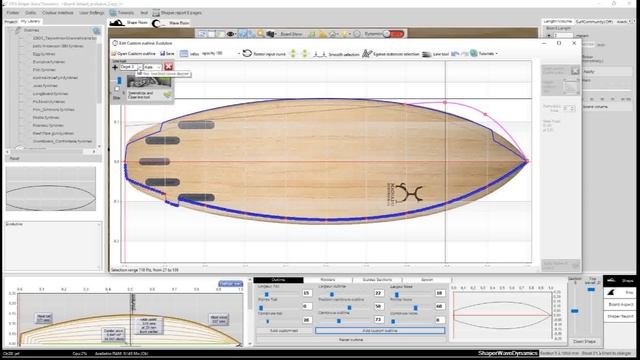The width and height of the screenshot is (640, 360).
Task: Click the first green up-down arrows icon
Action: [x=293, y=53]
